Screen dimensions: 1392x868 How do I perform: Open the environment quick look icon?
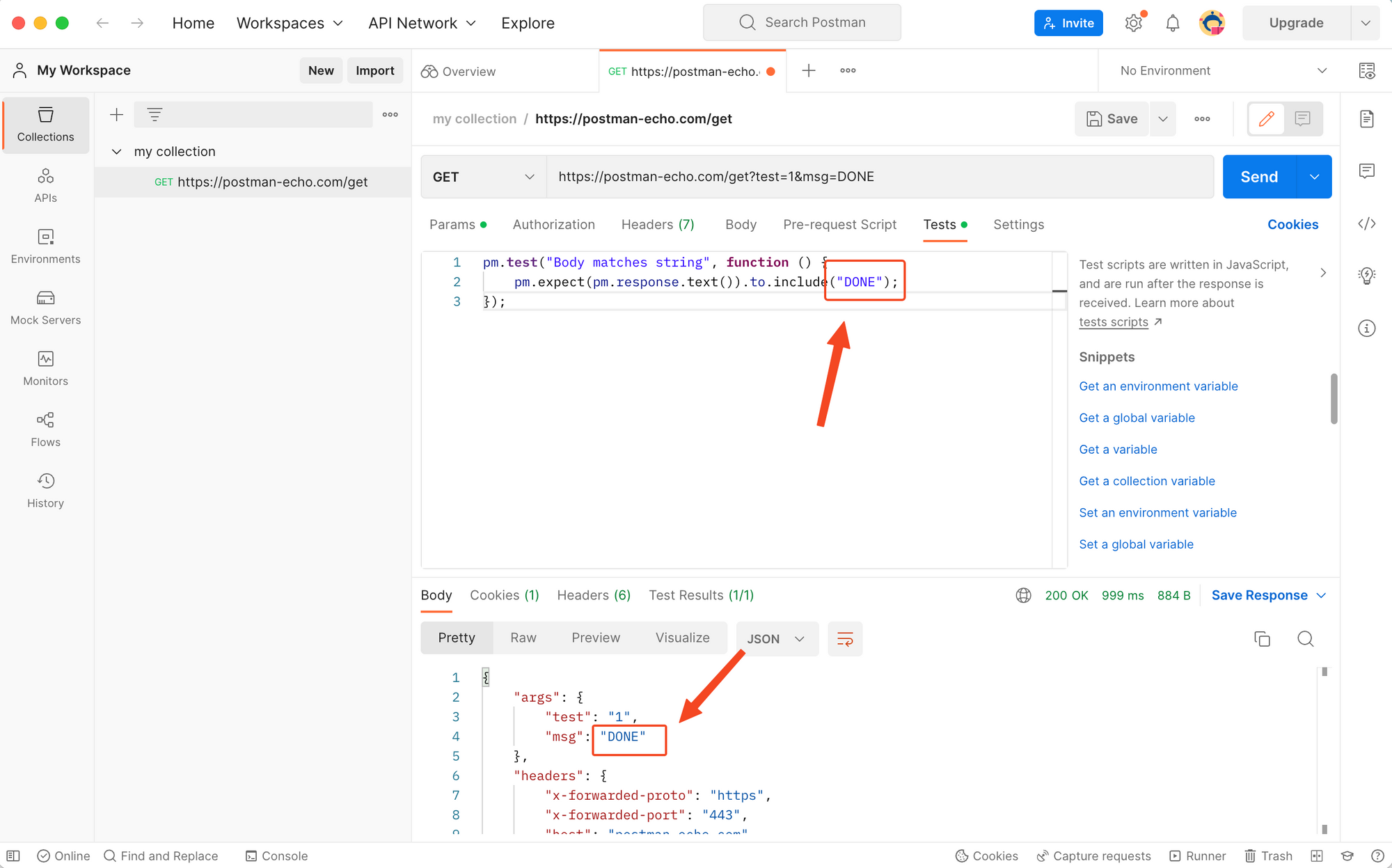(x=1366, y=70)
